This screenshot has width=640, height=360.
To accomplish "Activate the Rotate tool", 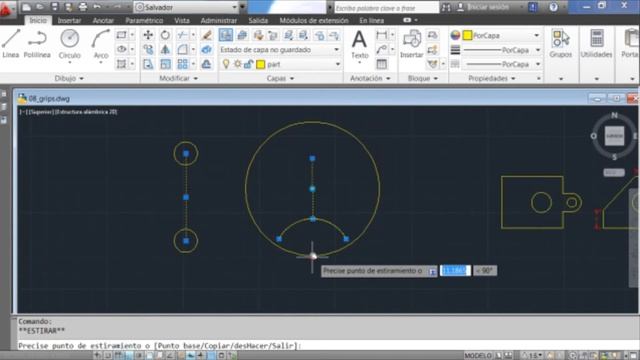I will [x=165, y=35].
